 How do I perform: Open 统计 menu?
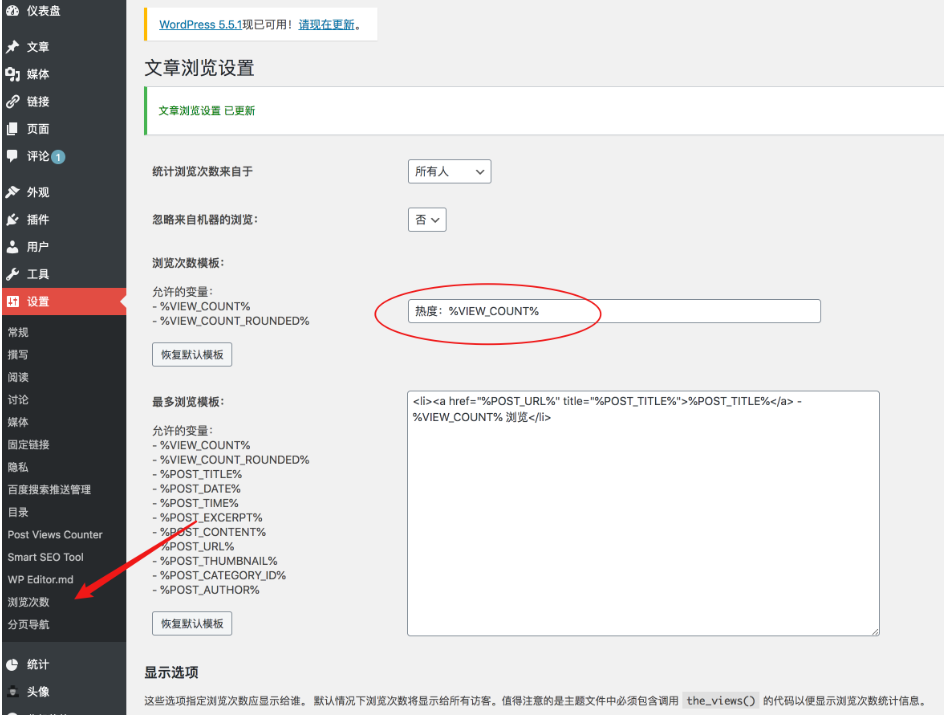point(38,664)
